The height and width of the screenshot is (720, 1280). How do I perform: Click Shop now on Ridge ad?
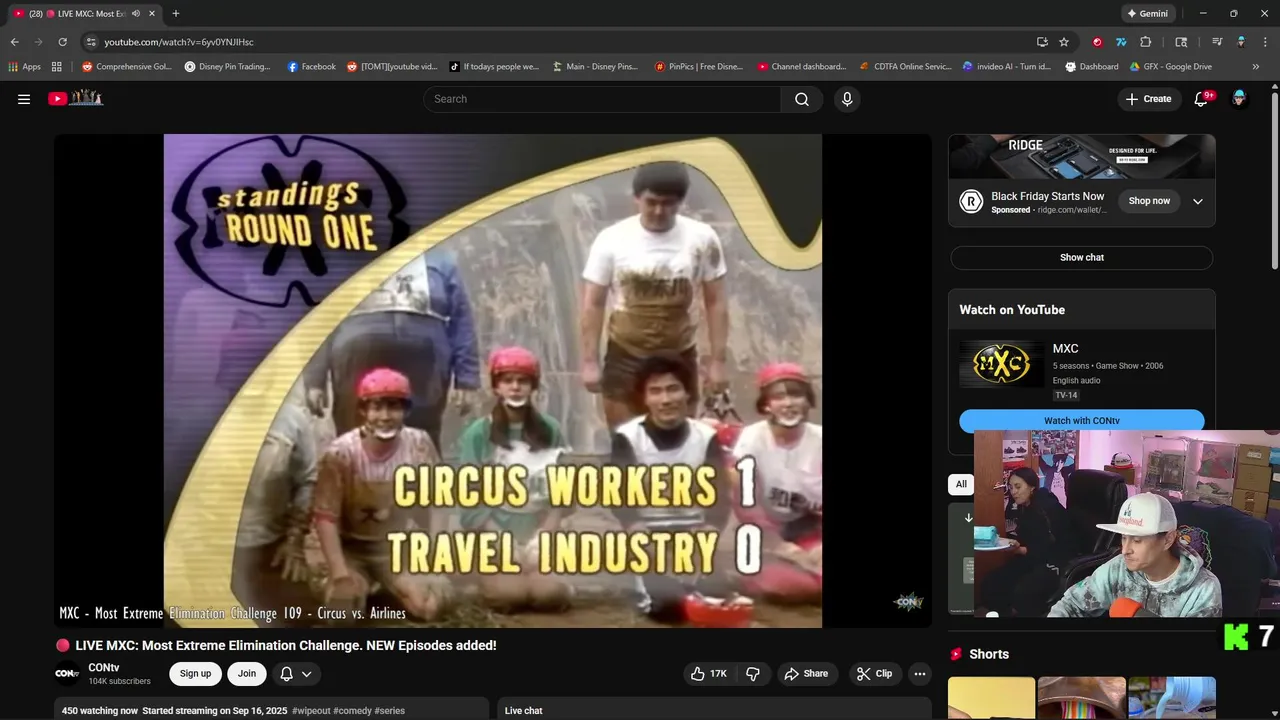[1149, 201]
